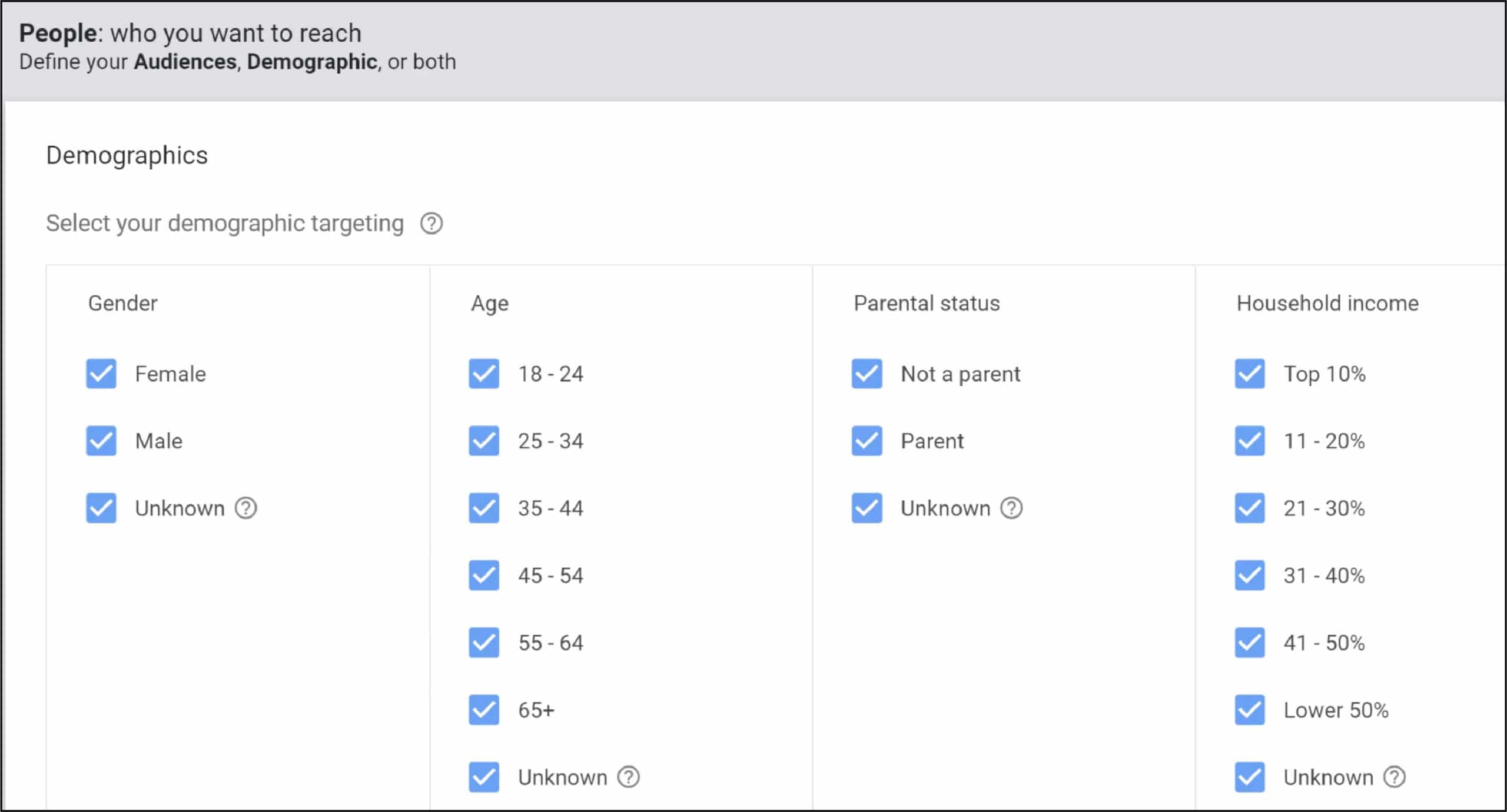
Task: Toggle the Unknown gender checkbox
Action: (x=101, y=508)
